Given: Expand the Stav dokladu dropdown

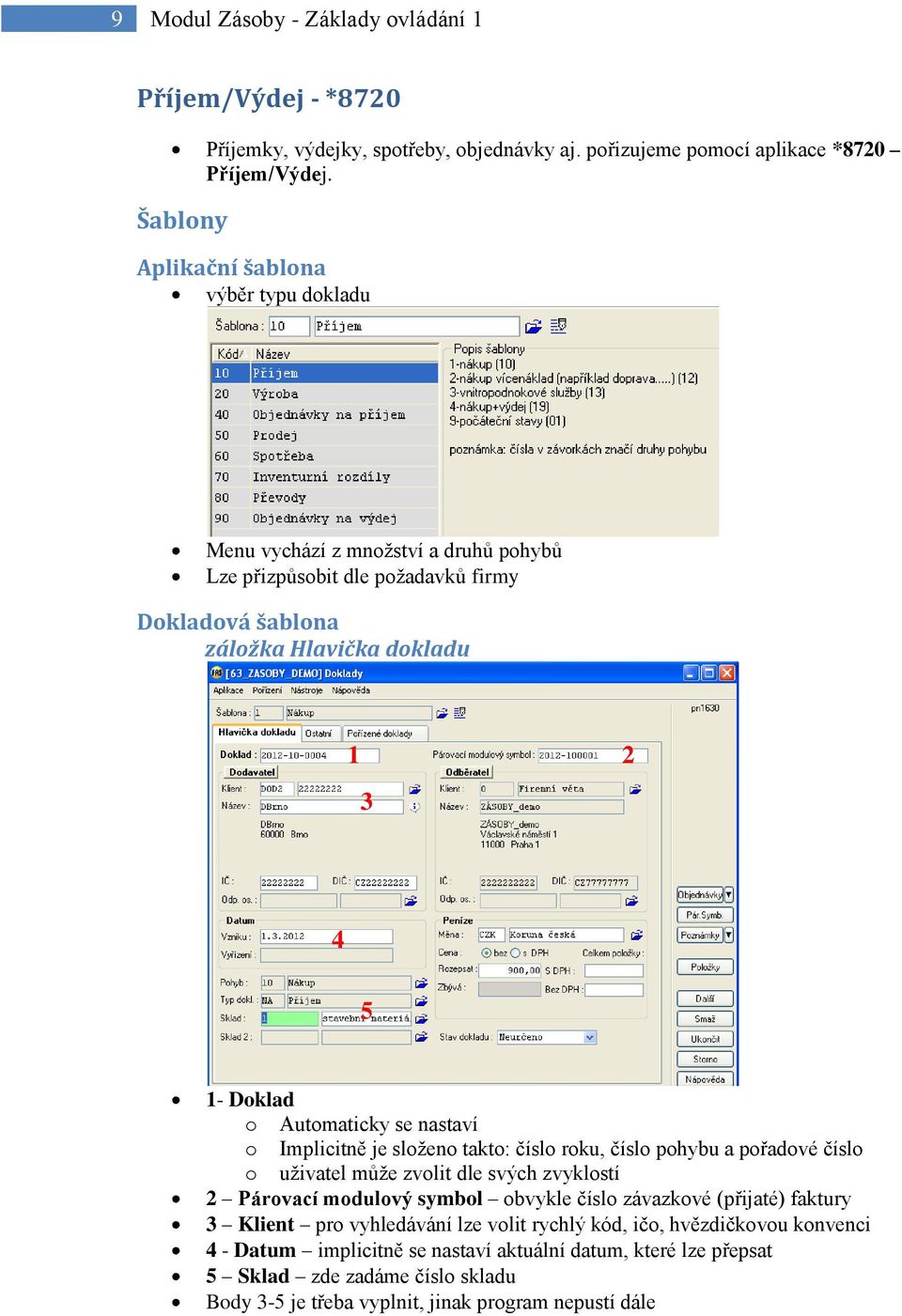Looking at the screenshot, I should point(590,1038).
